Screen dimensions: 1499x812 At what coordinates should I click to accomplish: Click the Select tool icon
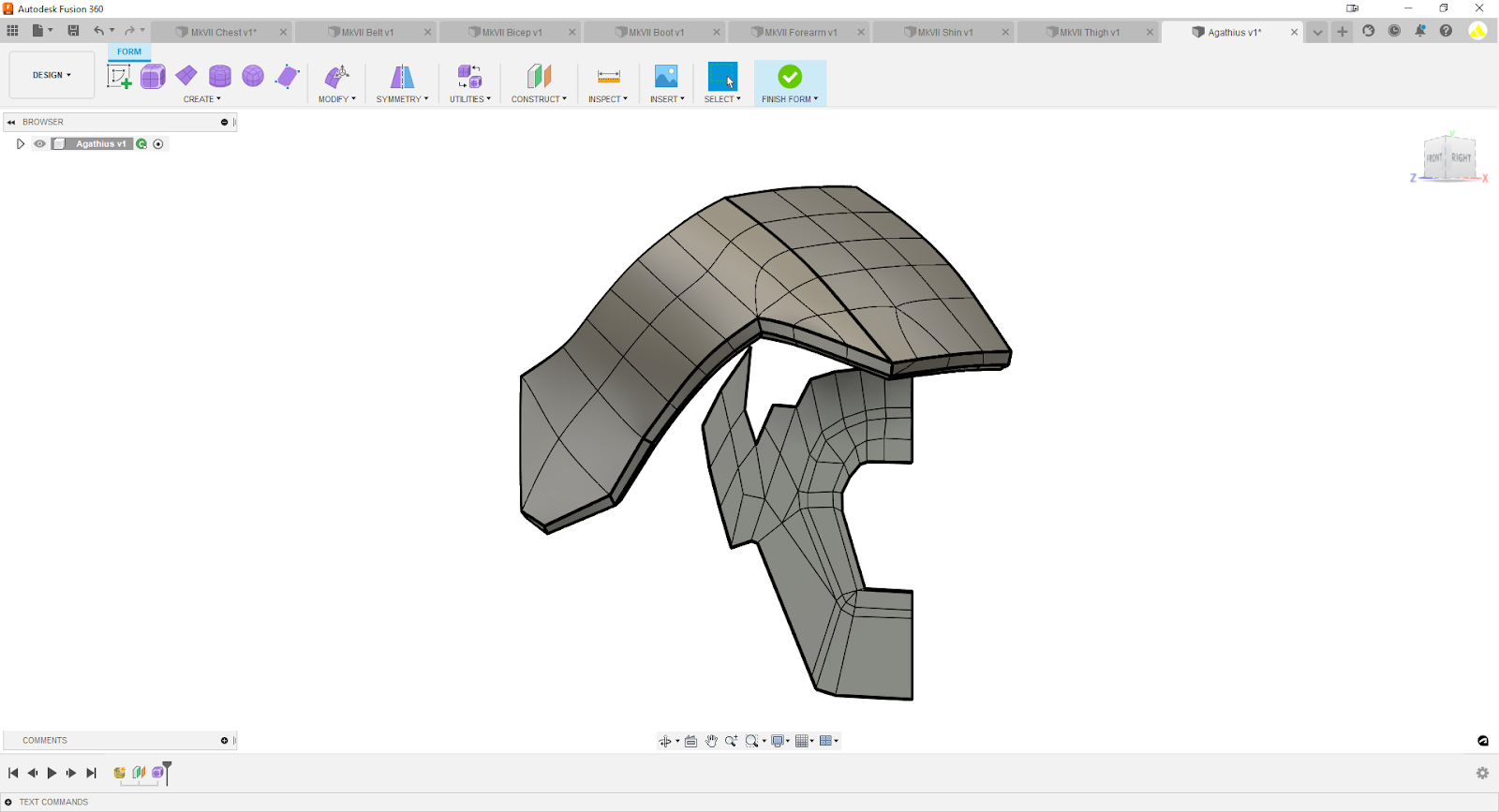(x=722, y=76)
